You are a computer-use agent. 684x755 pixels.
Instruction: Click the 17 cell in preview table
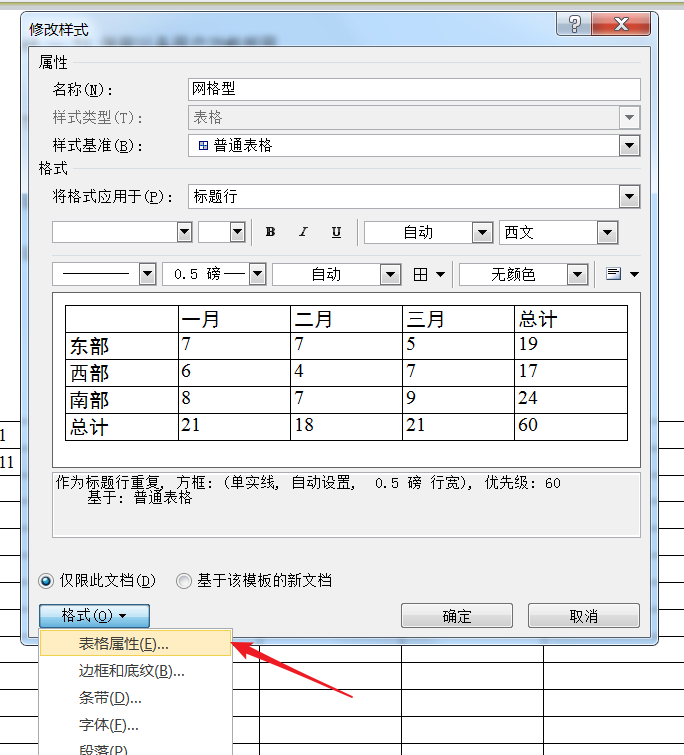(571, 373)
